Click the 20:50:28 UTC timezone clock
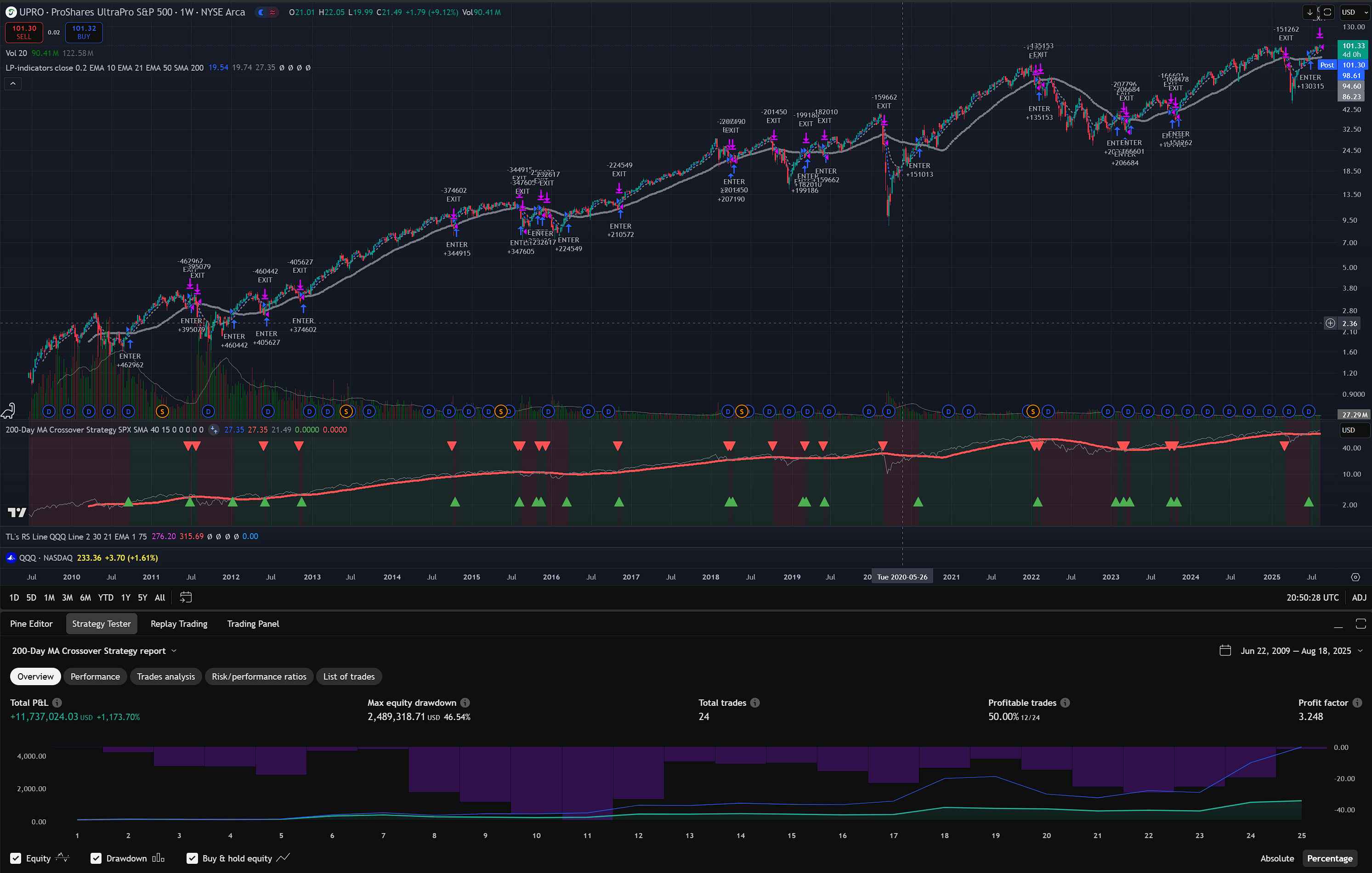The width and height of the screenshot is (1372, 873). click(x=1312, y=597)
